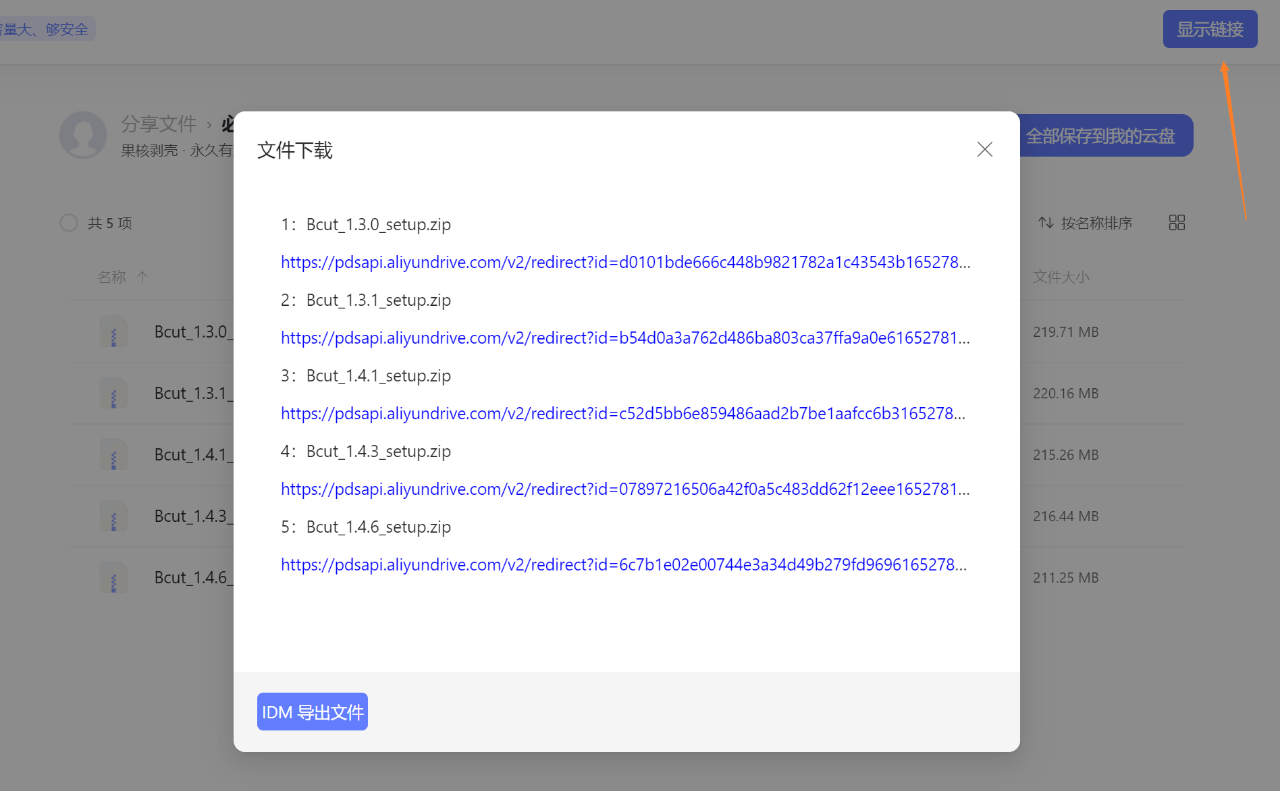Viewport: 1280px width, 791px height.
Task: Click the 211.25 MB size value
Action: (1066, 577)
